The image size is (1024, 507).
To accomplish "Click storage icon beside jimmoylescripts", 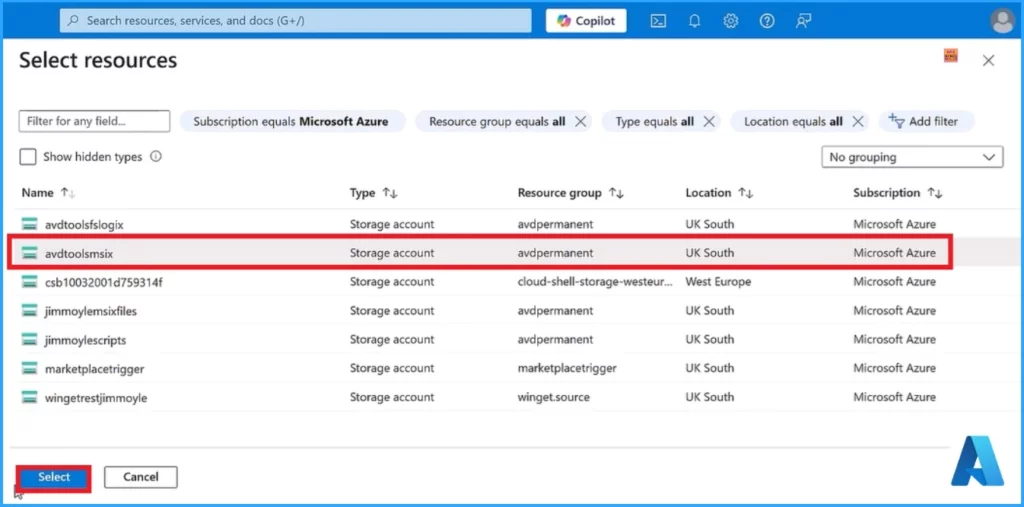I will tap(29, 339).
